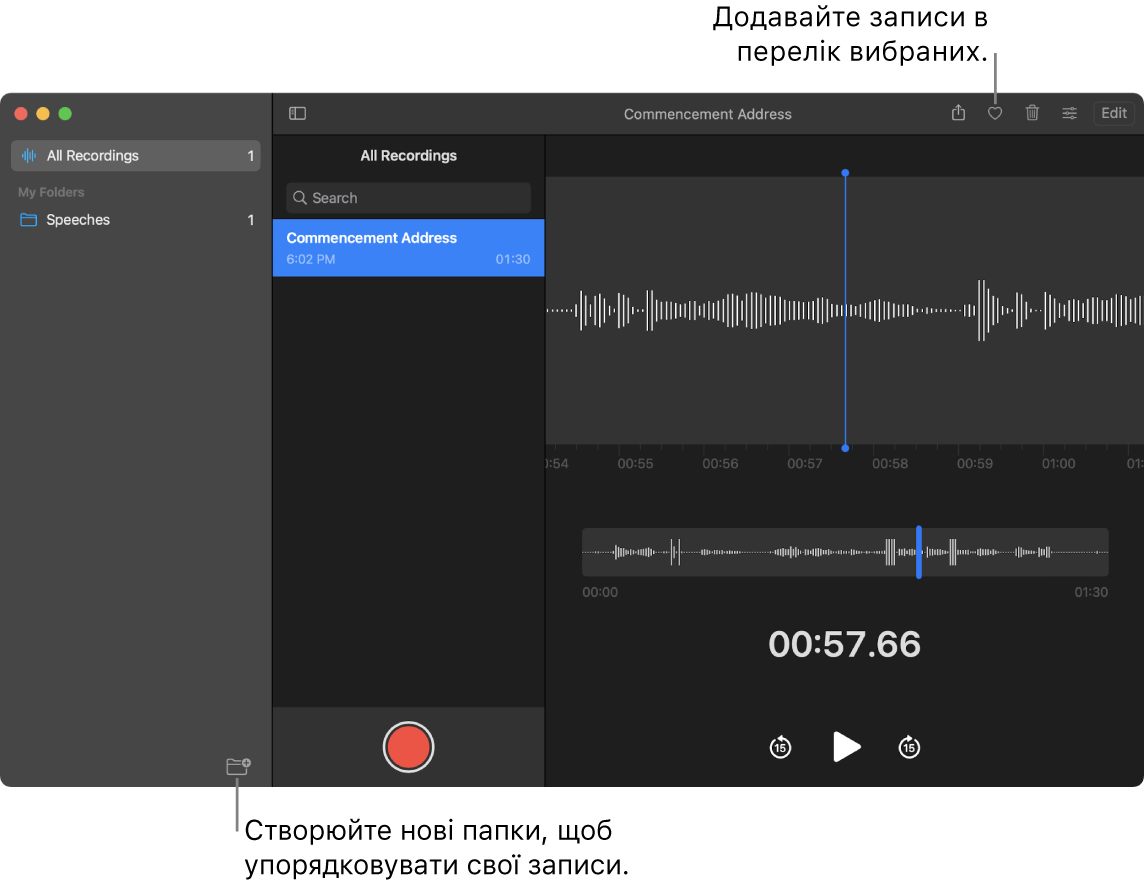Click the yellow minimize window button
This screenshot has width=1144, height=886.
click(x=43, y=114)
